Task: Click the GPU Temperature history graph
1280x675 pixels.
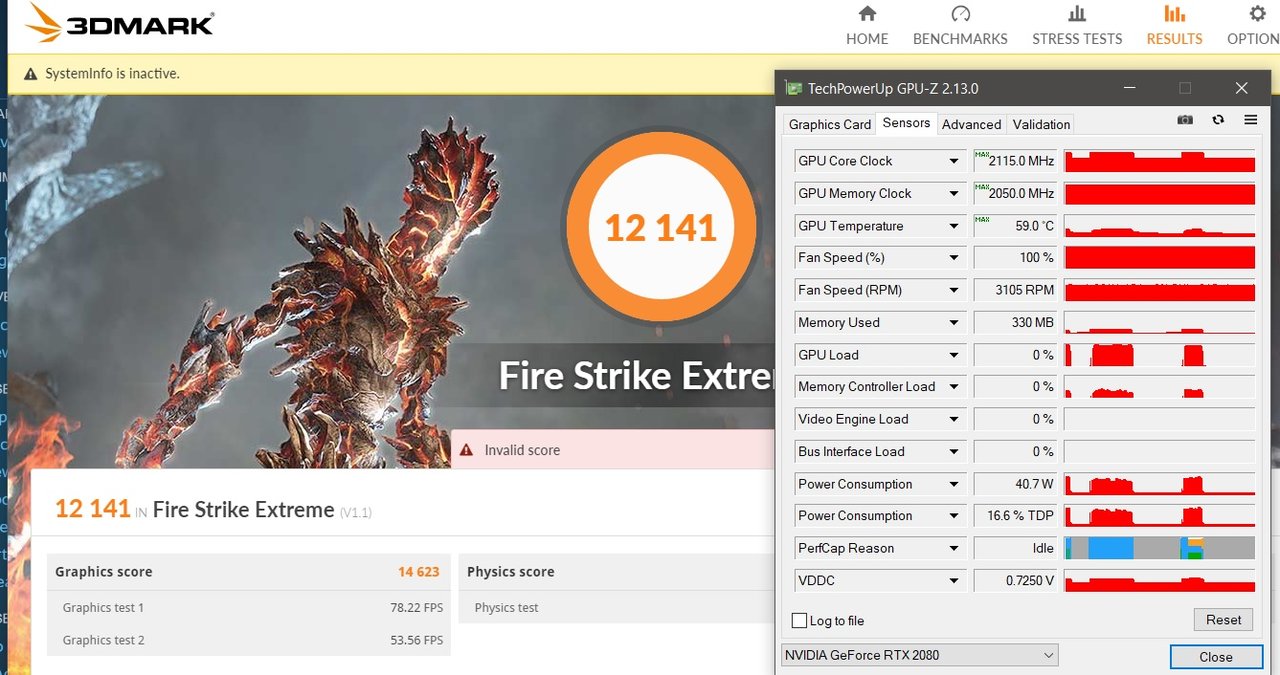Action: click(x=1160, y=226)
